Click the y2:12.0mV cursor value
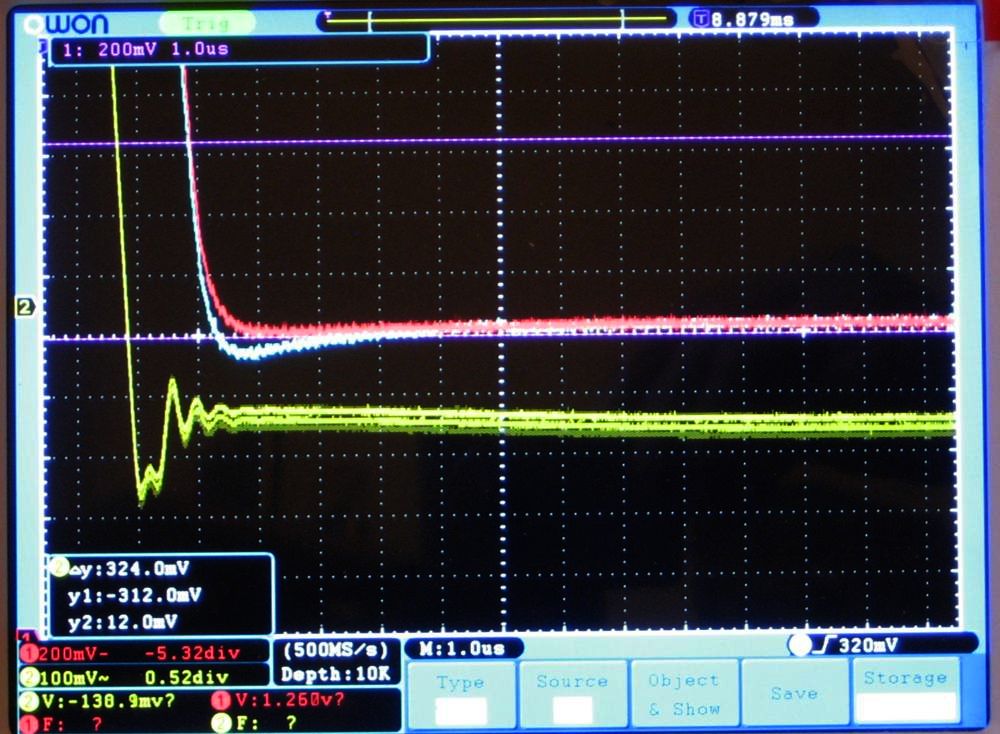The height and width of the screenshot is (734, 1000). click(123, 622)
